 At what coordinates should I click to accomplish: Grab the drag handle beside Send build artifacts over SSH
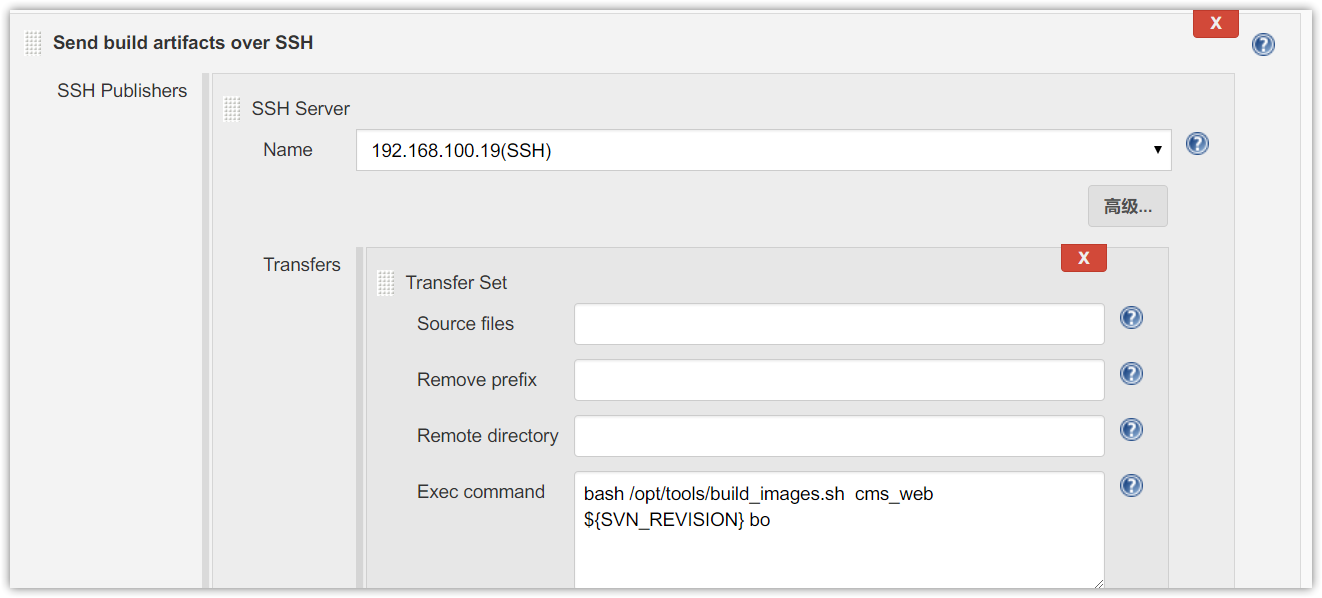34,43
